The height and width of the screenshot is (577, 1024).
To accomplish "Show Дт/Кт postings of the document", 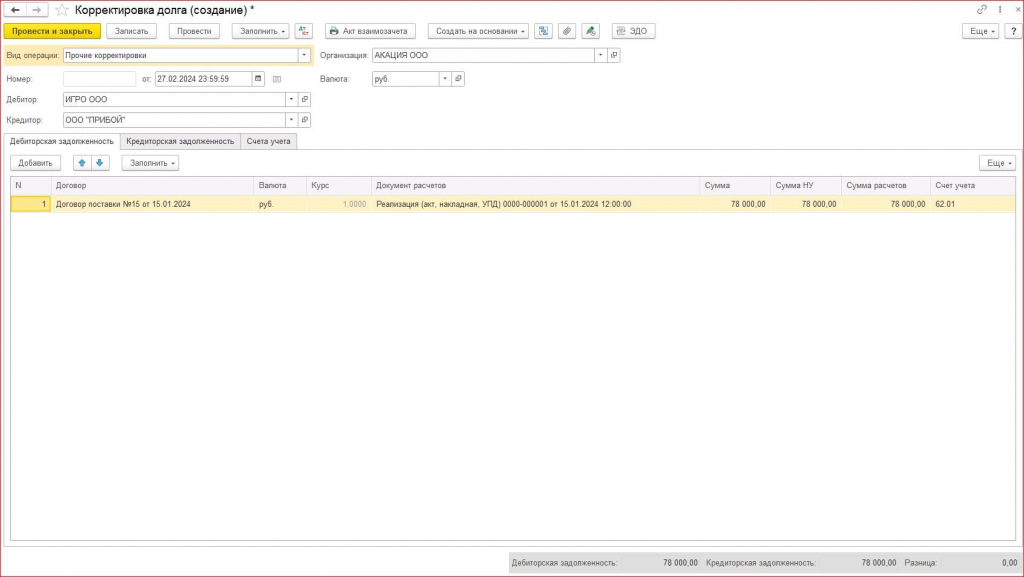I will pos(304,31).
